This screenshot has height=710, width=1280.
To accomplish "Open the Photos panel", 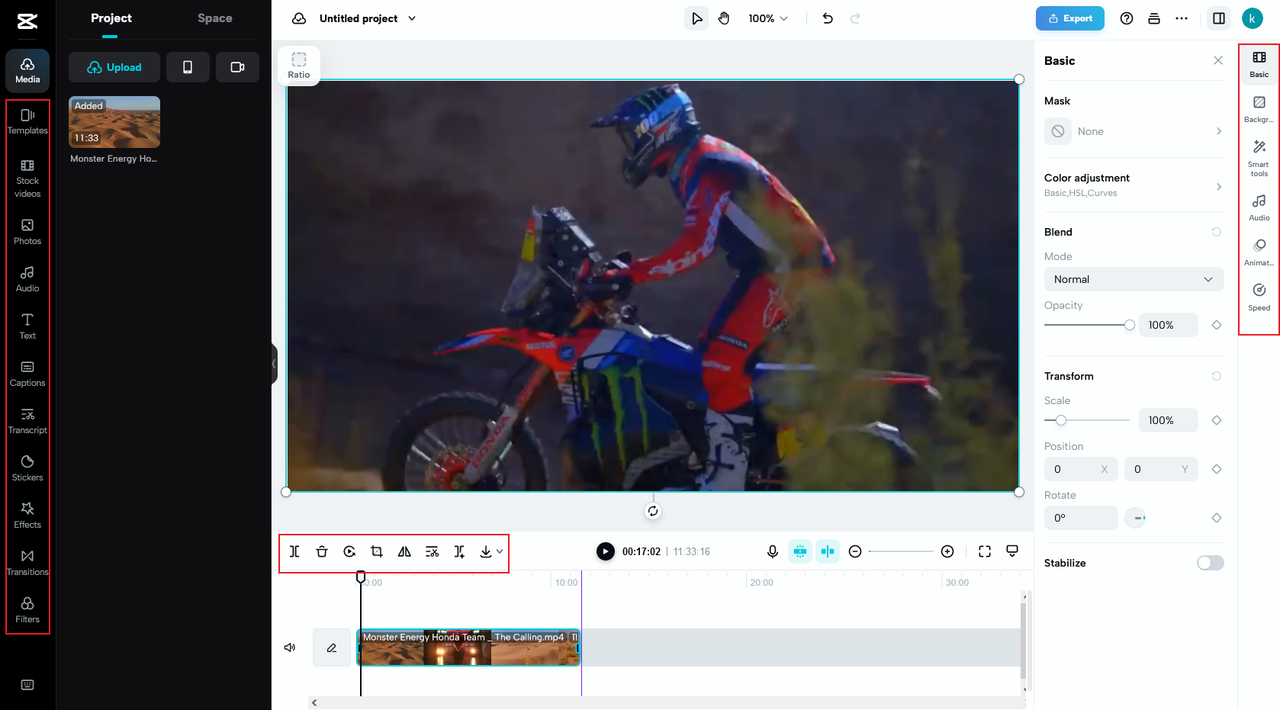I will (27, 232).
